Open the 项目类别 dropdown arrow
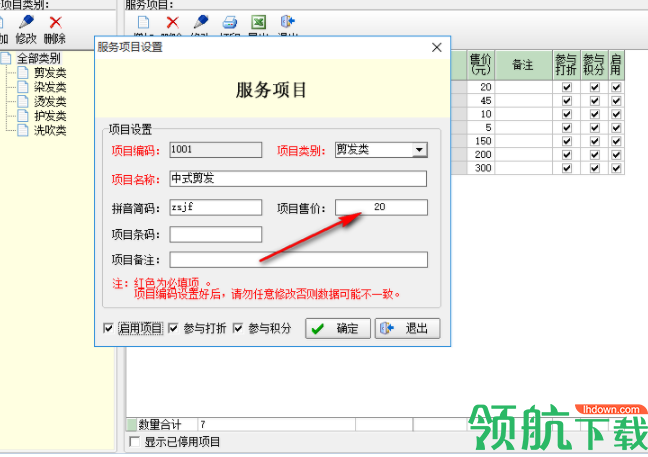 (x=419, y=150)
